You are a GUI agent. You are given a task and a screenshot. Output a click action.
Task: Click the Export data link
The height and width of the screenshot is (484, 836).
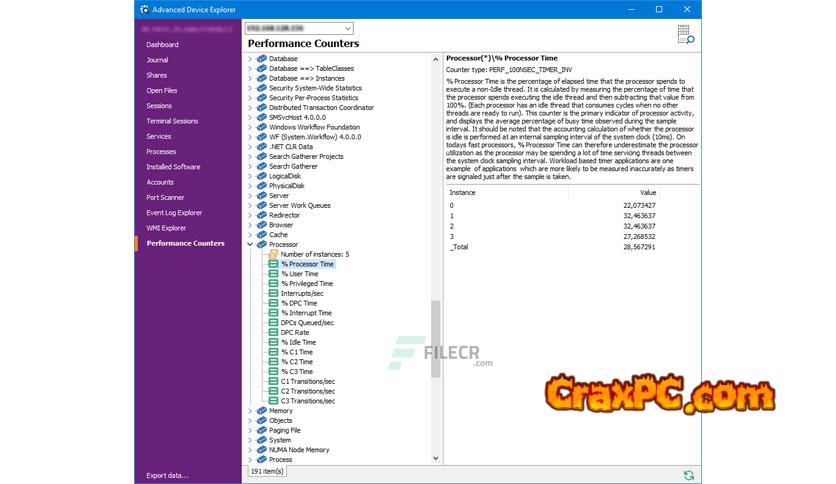[167, 475]
